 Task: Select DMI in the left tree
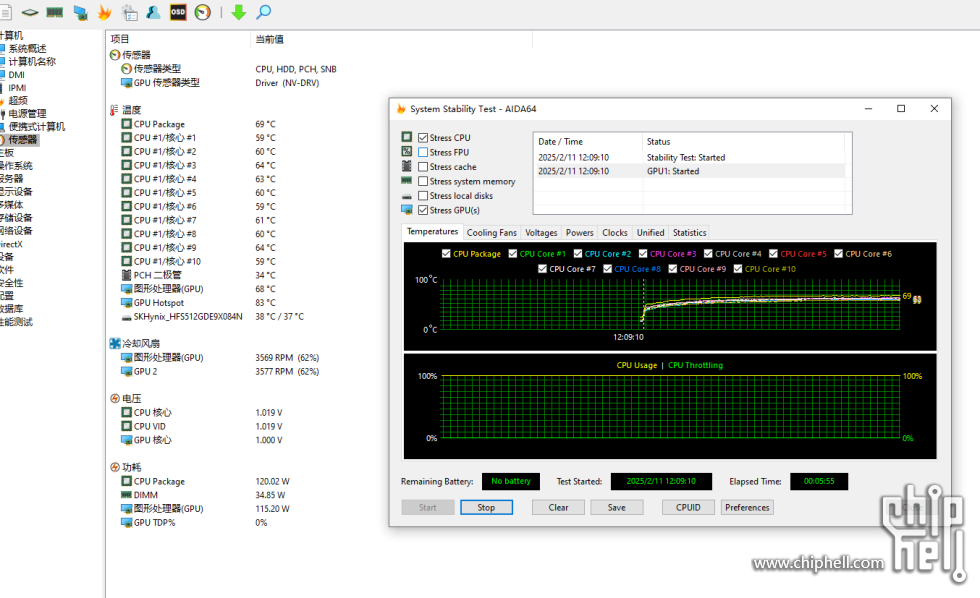[16, 74]
